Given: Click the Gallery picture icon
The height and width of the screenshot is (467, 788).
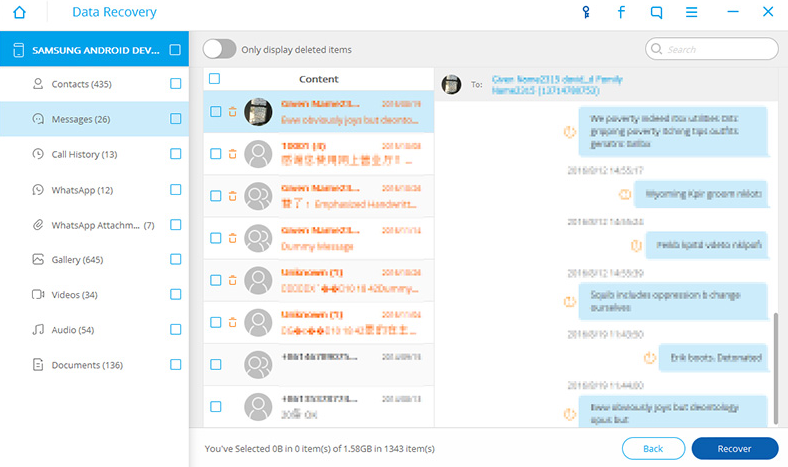Looking at the screenshot, I should coord(38,259).
